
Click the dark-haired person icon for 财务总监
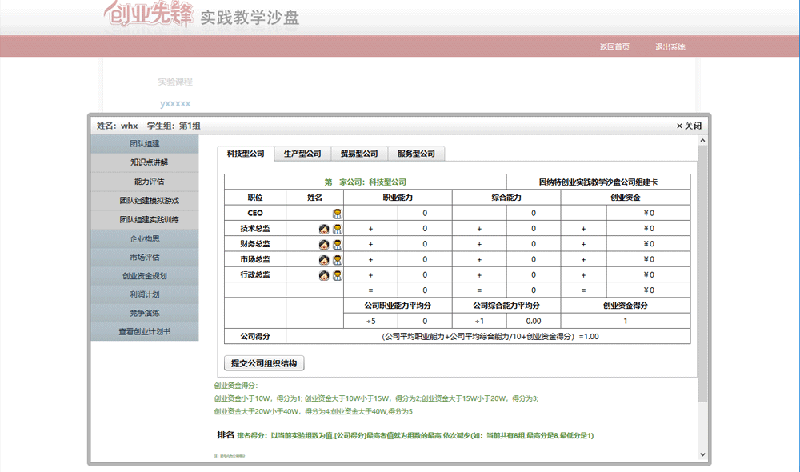(324, 244)
